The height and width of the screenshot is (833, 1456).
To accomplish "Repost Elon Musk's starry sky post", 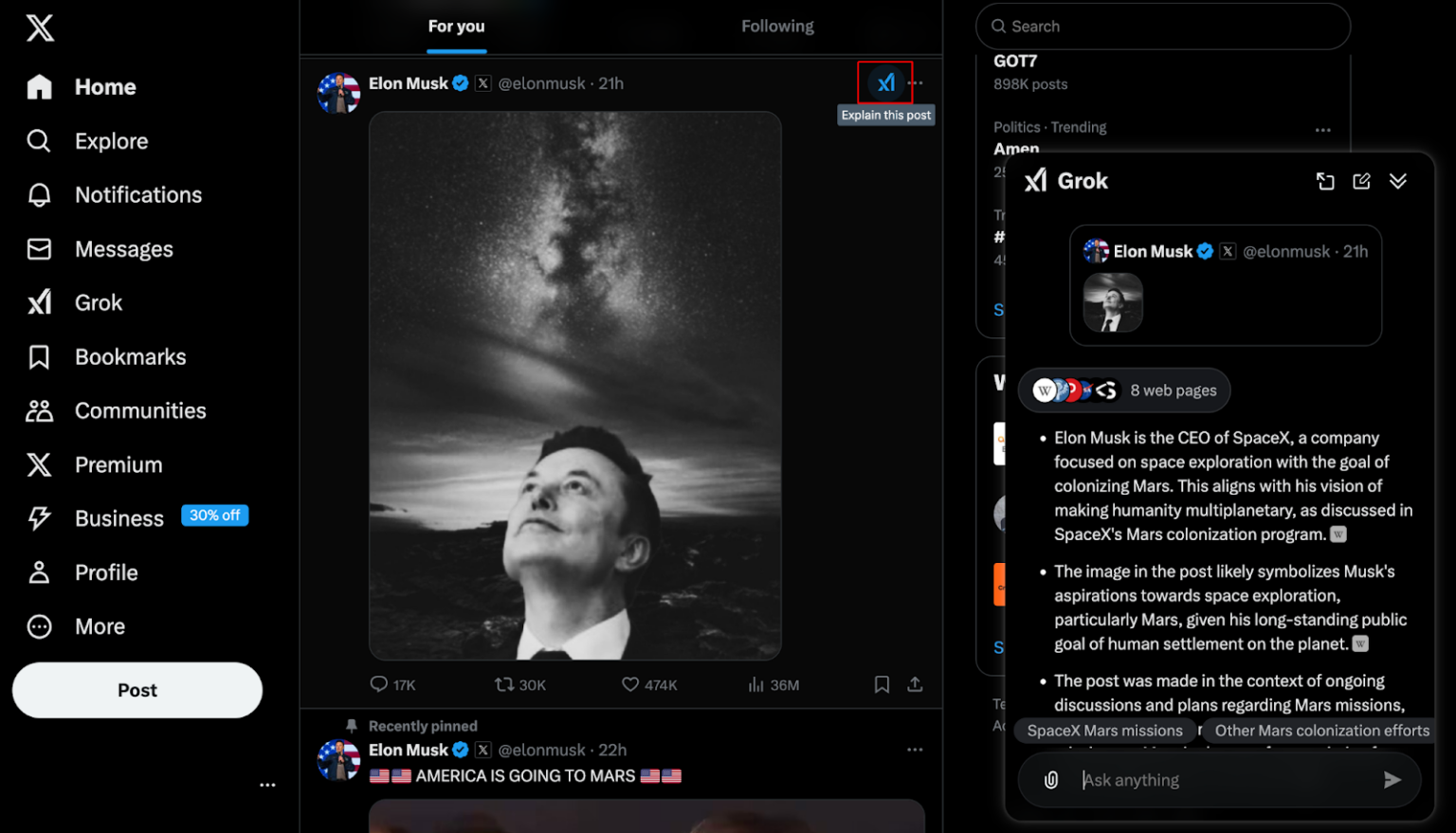I will tap(505, 683).
